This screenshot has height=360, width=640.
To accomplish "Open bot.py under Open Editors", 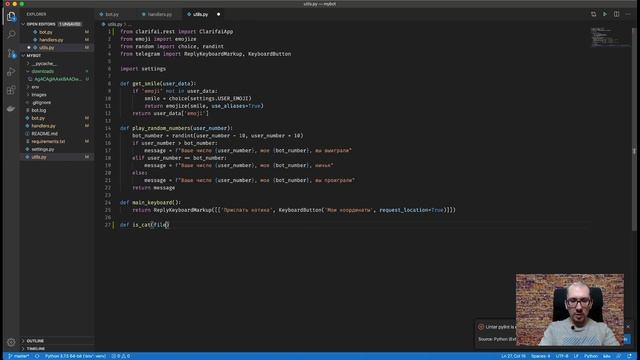I will pyautogui.click(x=46, y=32).
